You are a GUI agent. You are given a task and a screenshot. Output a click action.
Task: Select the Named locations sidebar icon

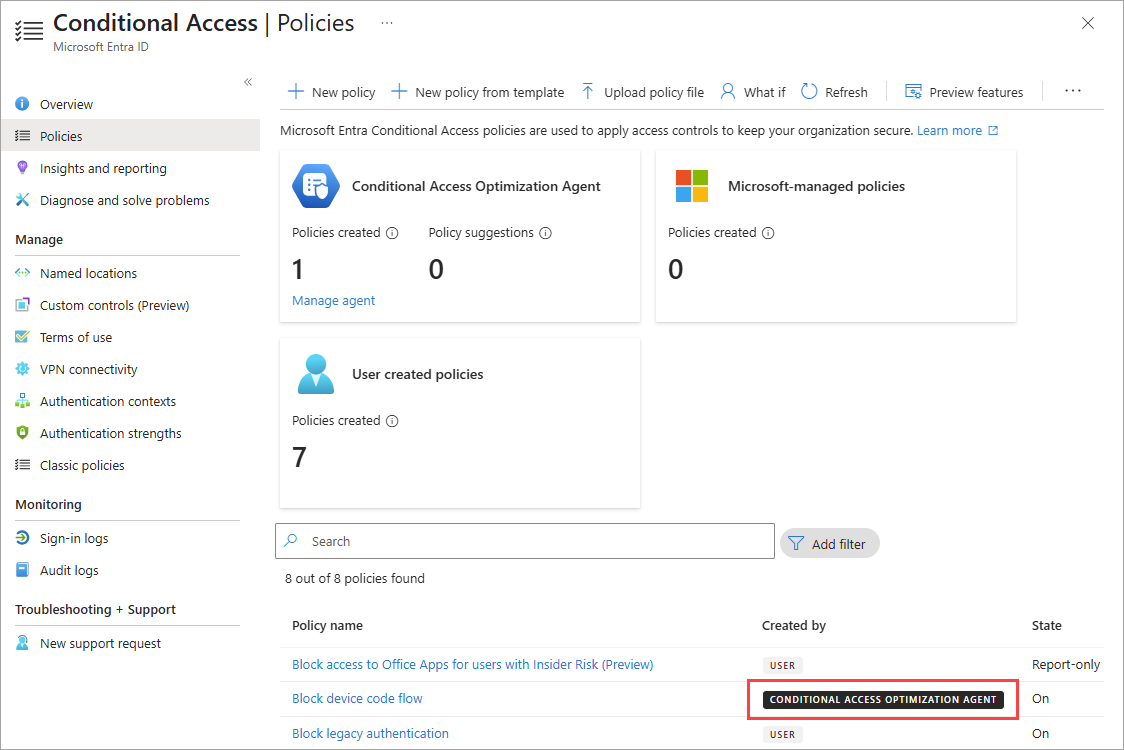click(24, 272)
